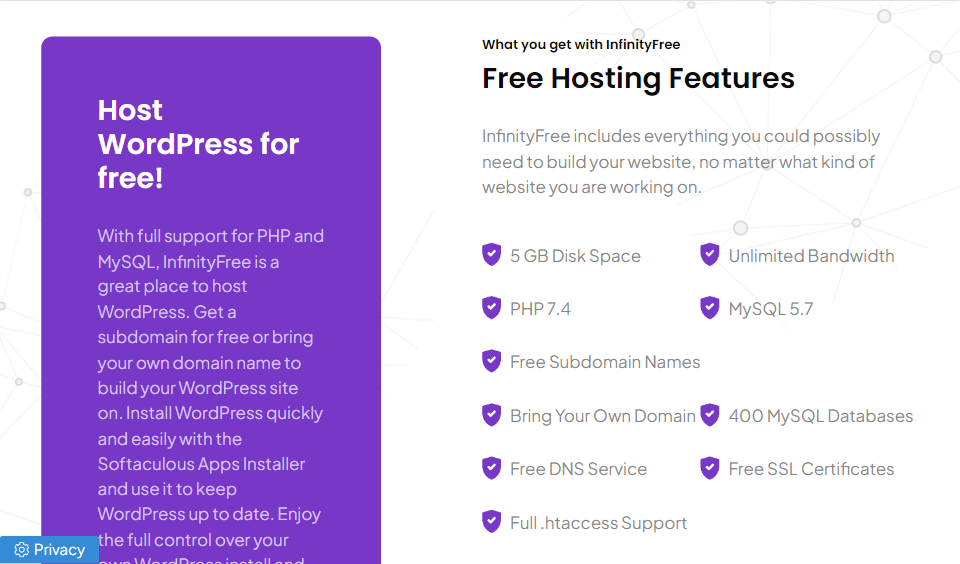The width and height of the screenshot is (960, 564).
Task: Click the gear icon in Privacy badge
Action: [21, 550]
